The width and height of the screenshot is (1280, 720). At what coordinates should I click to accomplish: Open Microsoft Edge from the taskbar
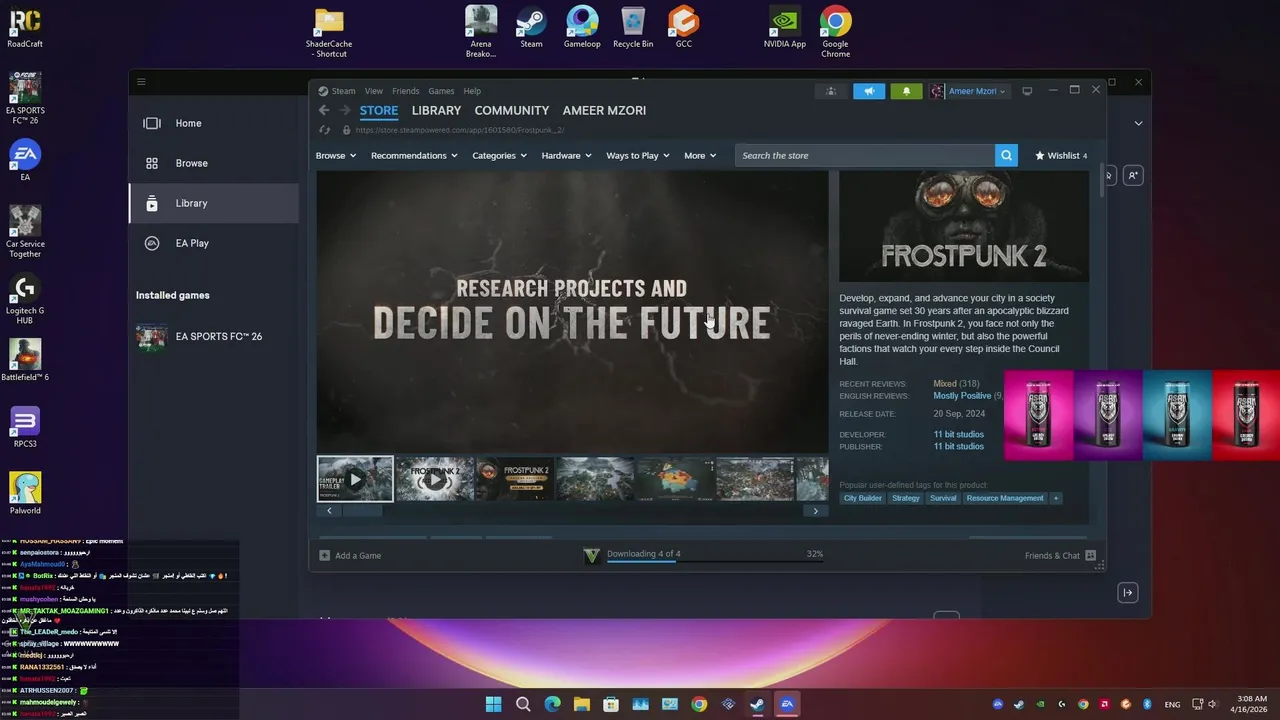(x=552, y=704)
